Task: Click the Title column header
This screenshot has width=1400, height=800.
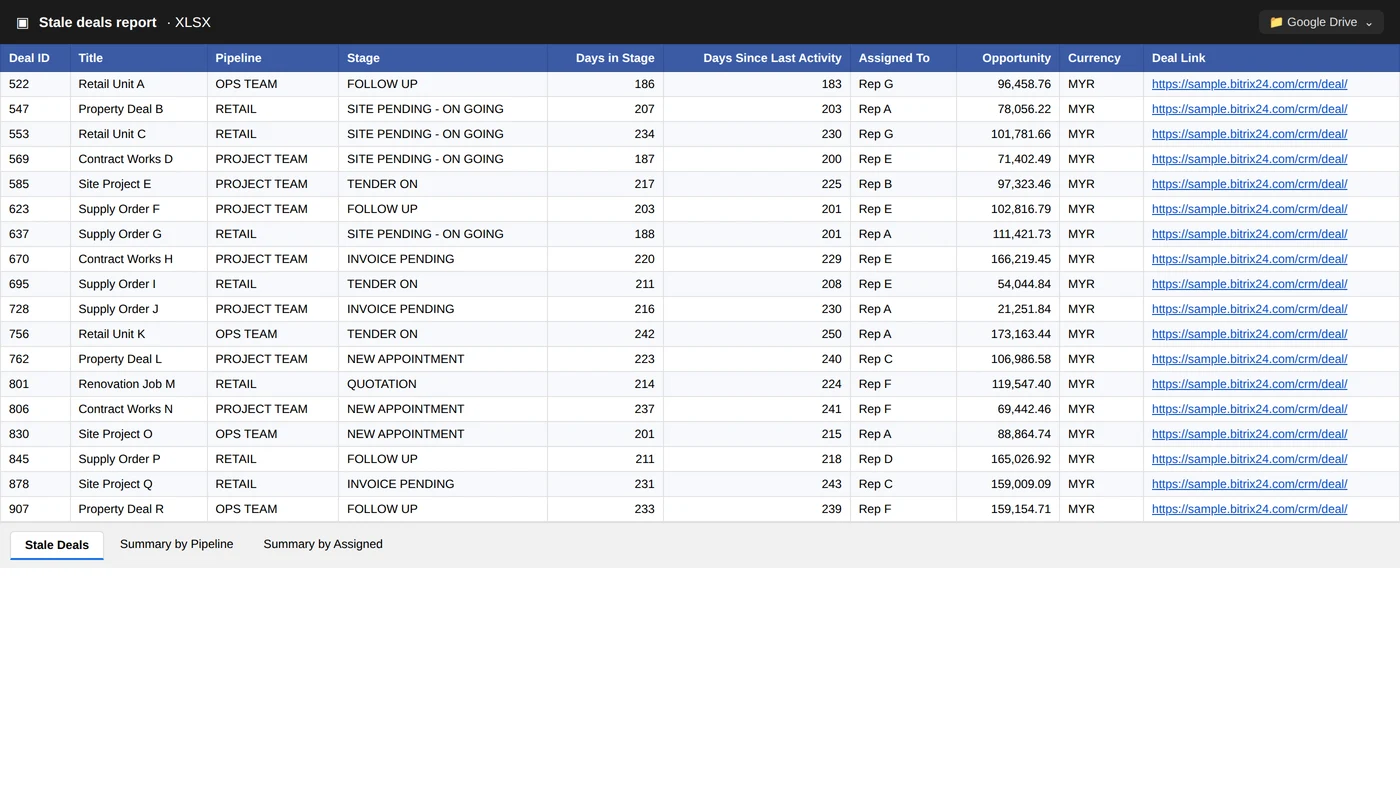Action: pos(139,58)
